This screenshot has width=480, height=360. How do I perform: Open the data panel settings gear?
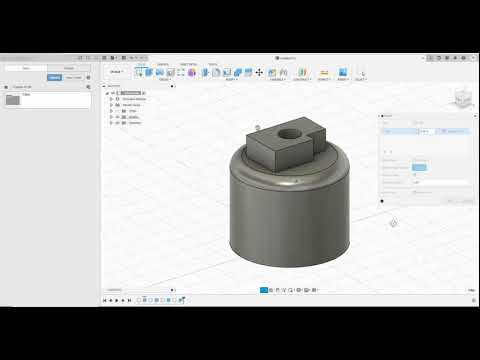click(x=88, y=78)
